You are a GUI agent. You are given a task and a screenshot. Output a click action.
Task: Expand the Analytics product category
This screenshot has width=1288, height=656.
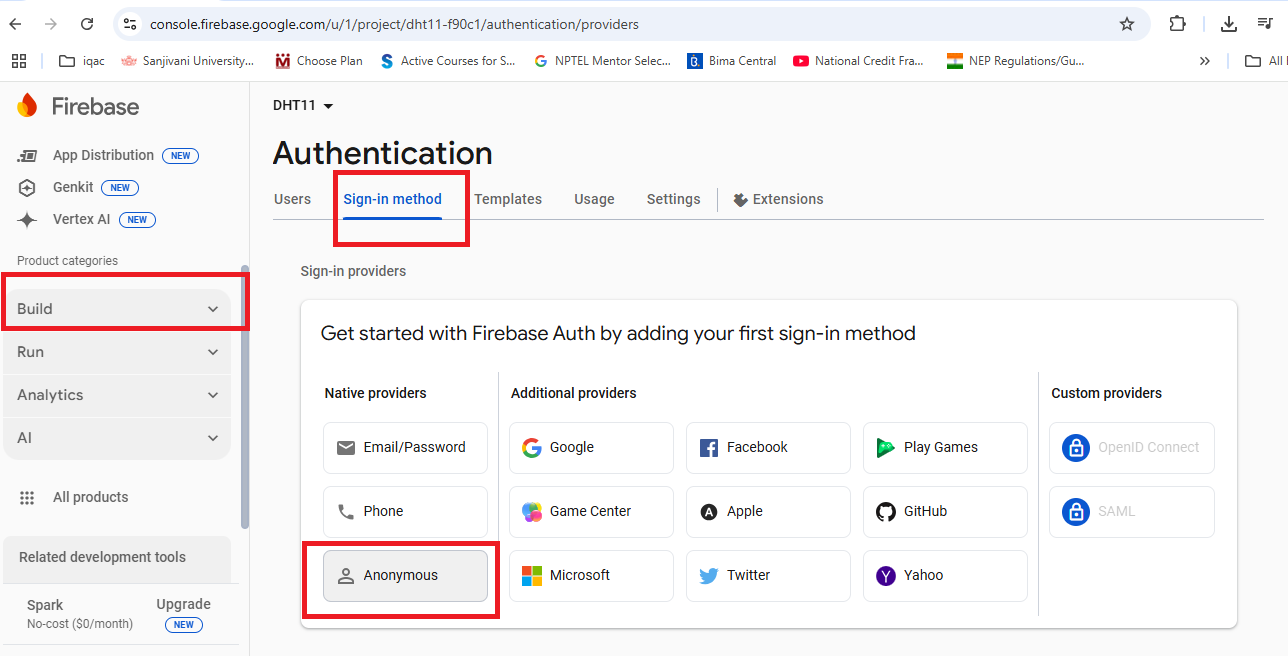(x=118, y=395)
